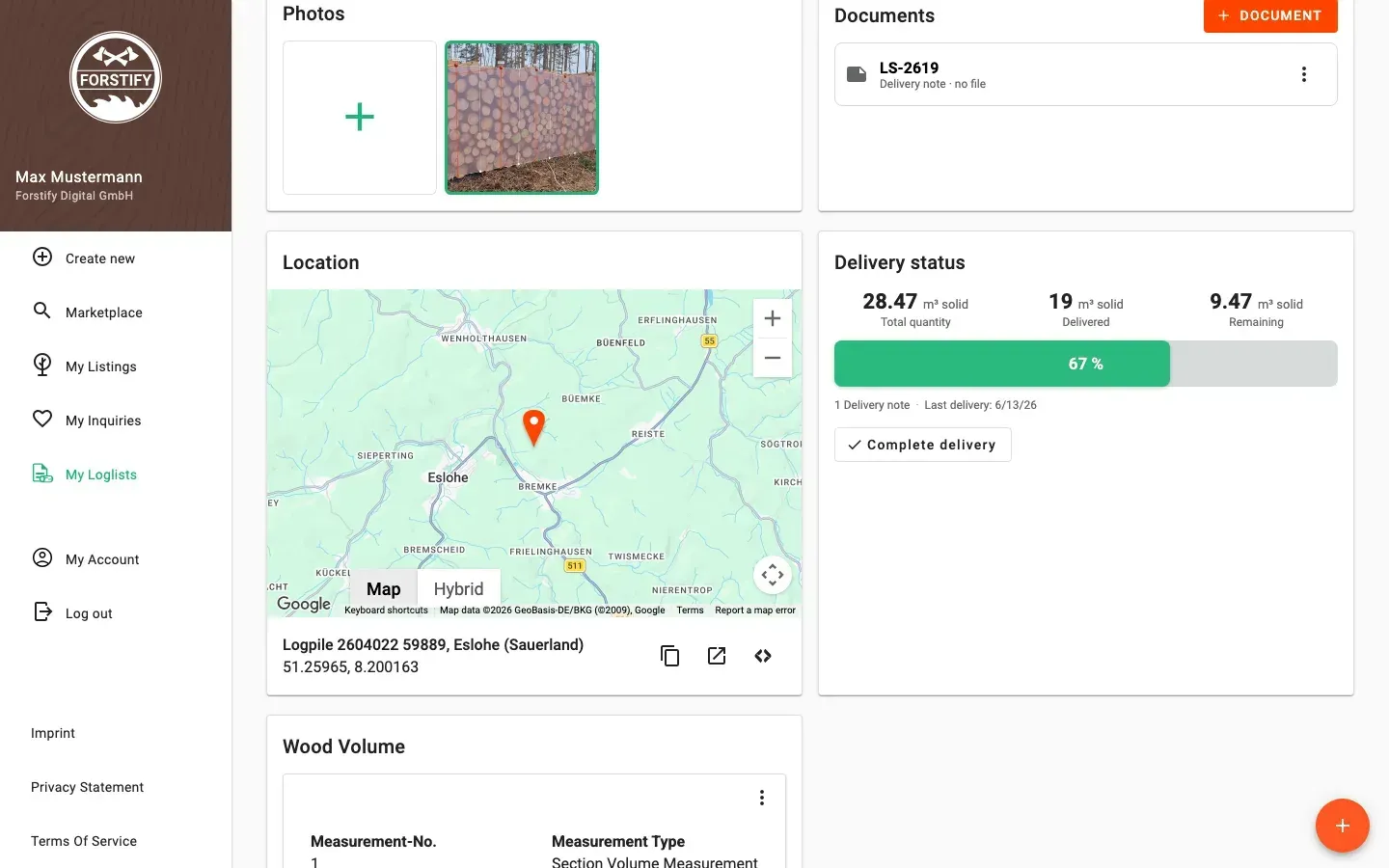Add a new photo with the plus tile
This screenshot has height=868, width=1389.
pos(360,118)
